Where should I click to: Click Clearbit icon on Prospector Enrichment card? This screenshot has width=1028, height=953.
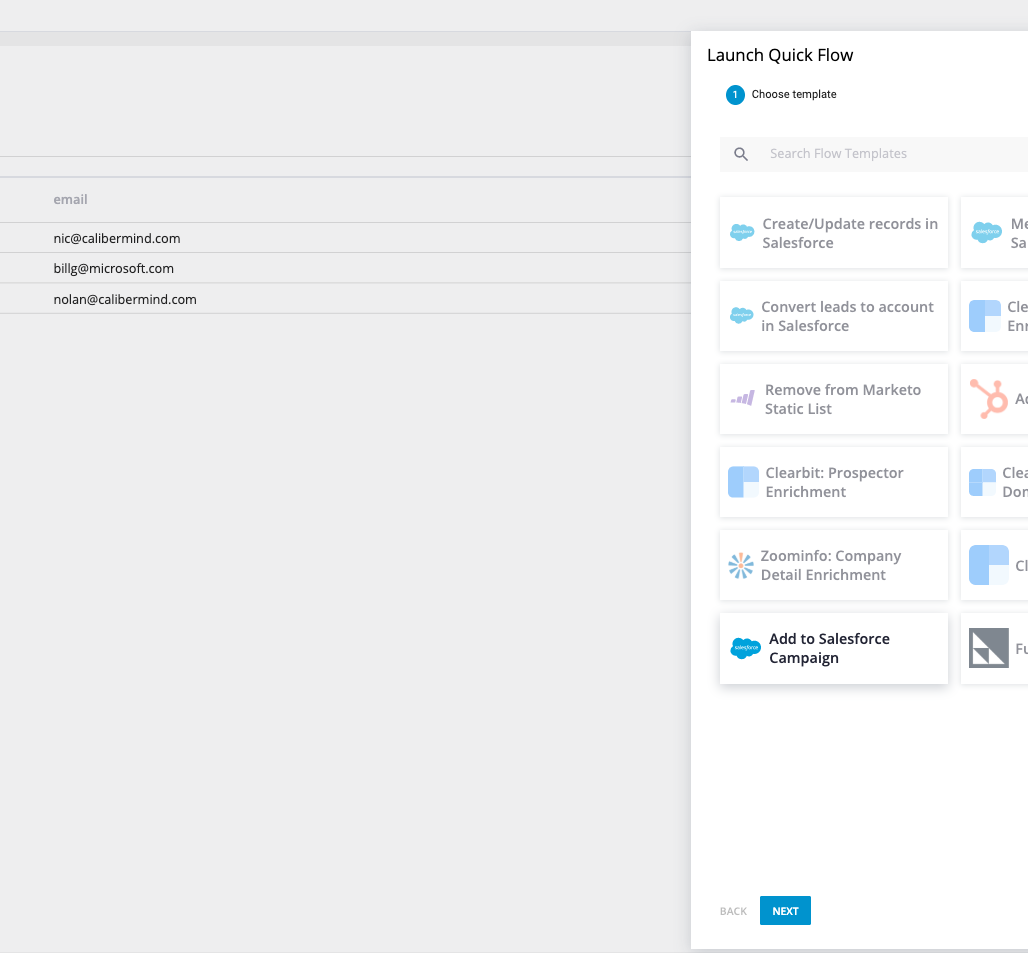743,482
